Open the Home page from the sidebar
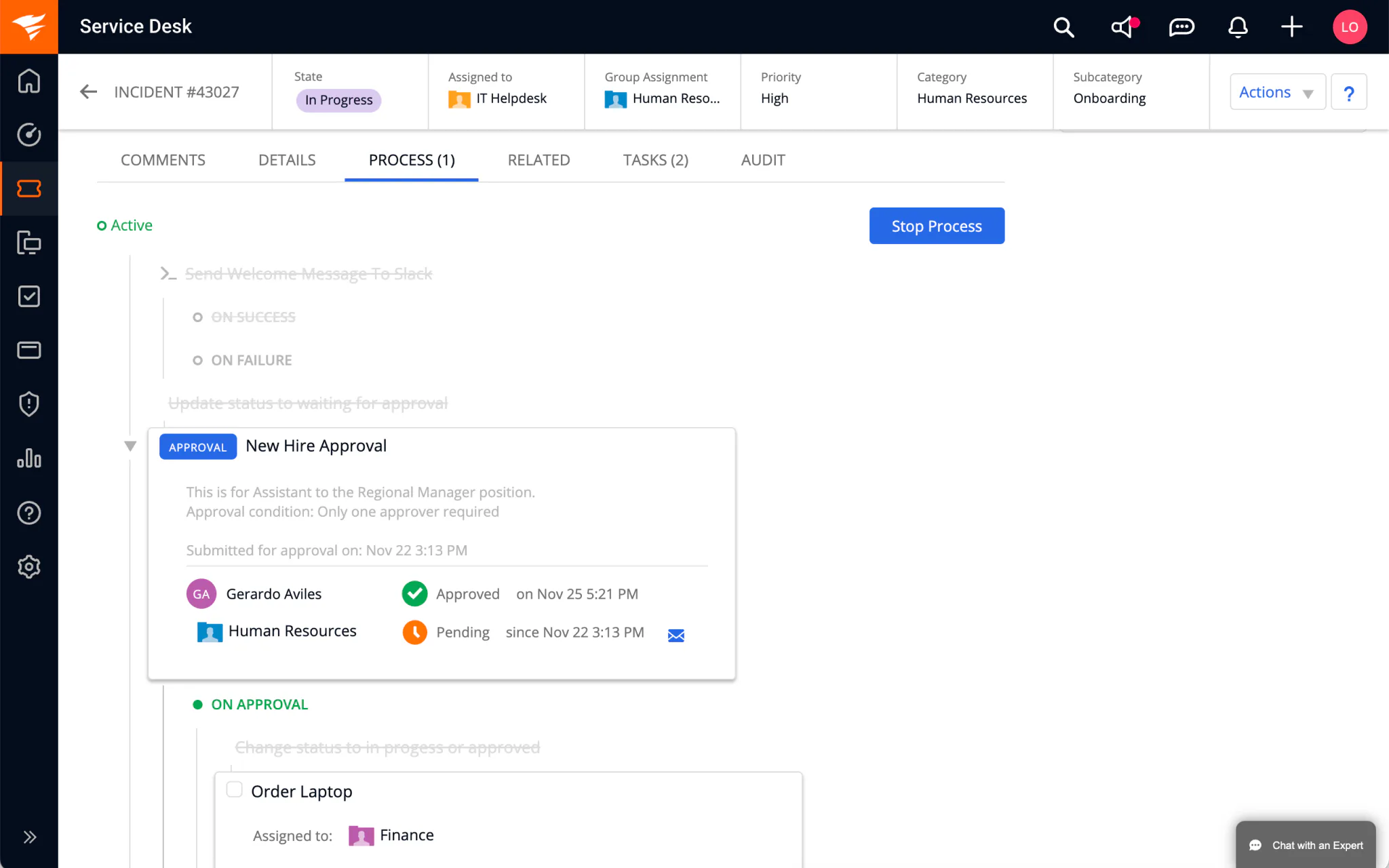 pos(28,81)
